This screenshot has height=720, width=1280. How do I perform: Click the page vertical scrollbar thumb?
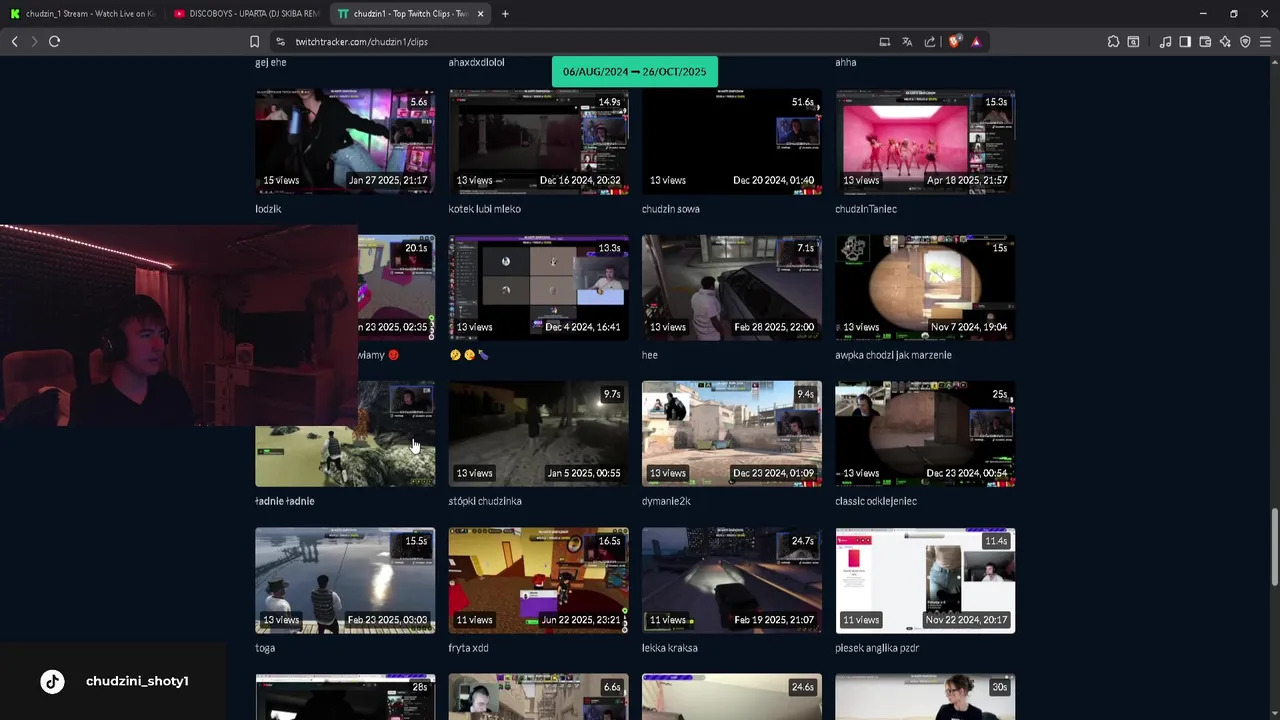tap(1274, 548)
